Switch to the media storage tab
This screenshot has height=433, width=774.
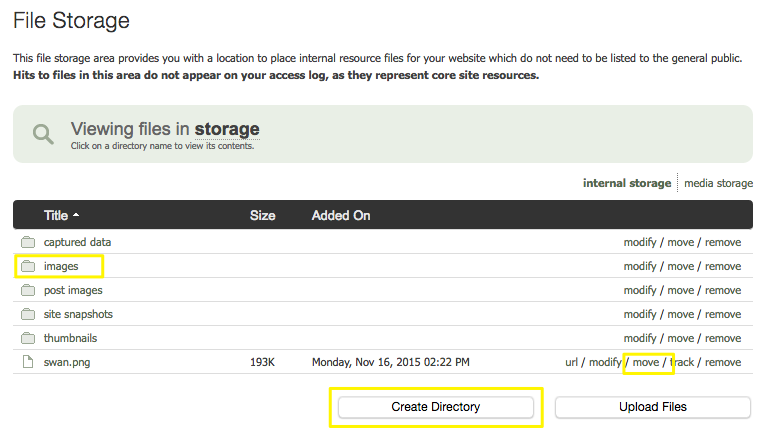(718, 183)
